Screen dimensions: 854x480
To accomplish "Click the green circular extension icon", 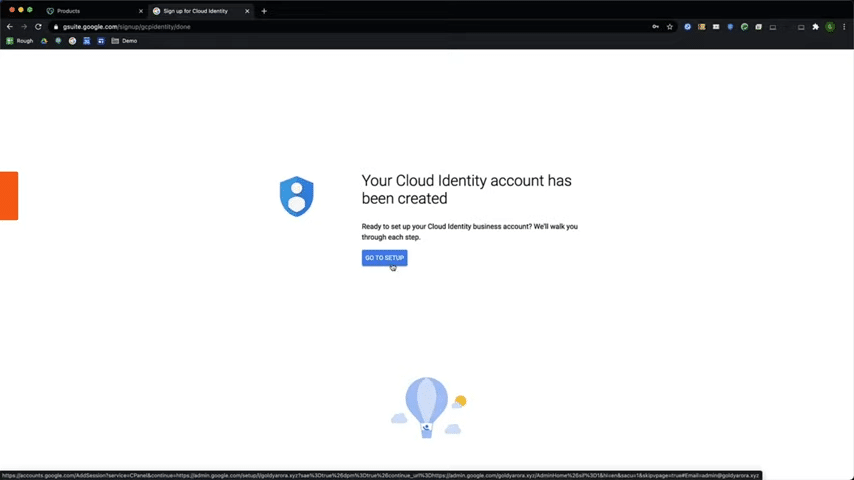I will [744, 27].
